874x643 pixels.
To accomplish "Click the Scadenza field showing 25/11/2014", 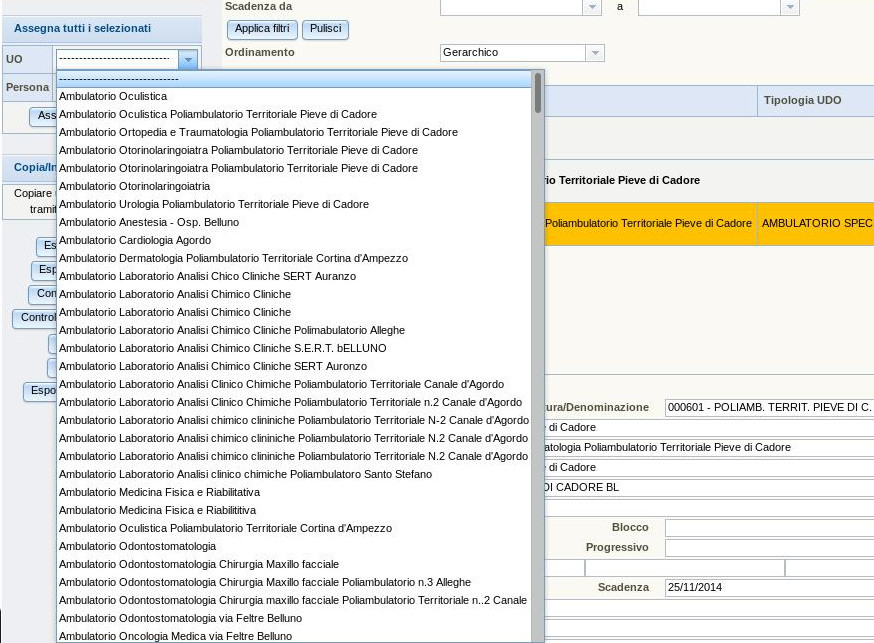I will [768, 587].
